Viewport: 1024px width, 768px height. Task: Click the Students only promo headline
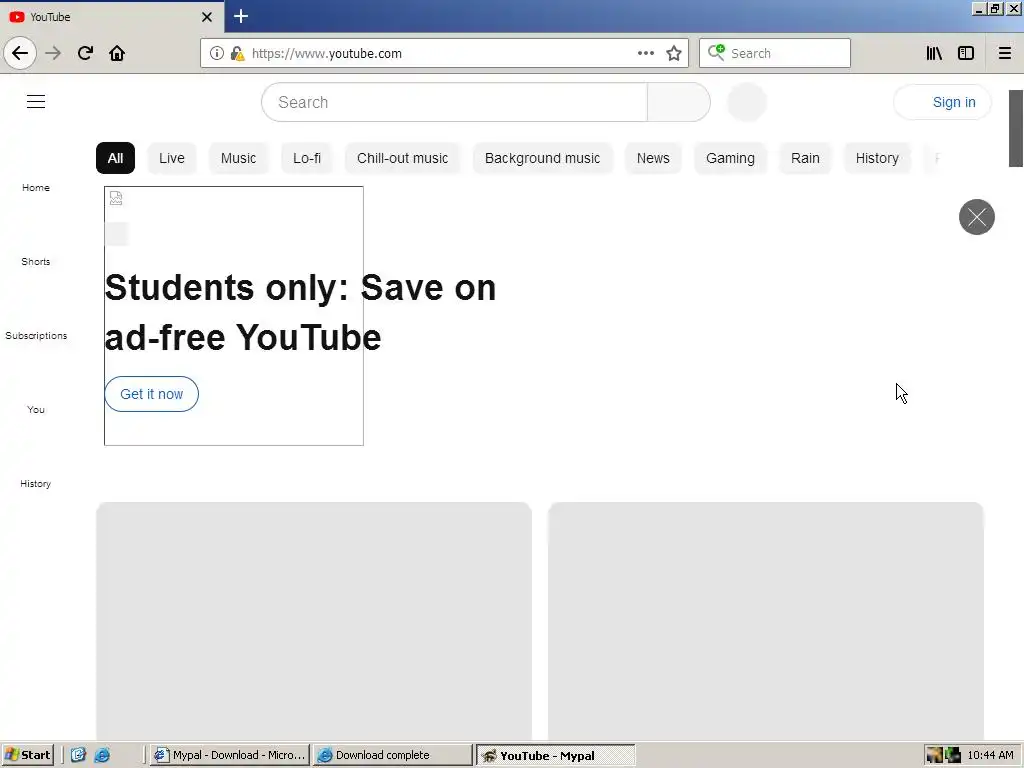tap(300, 312)
